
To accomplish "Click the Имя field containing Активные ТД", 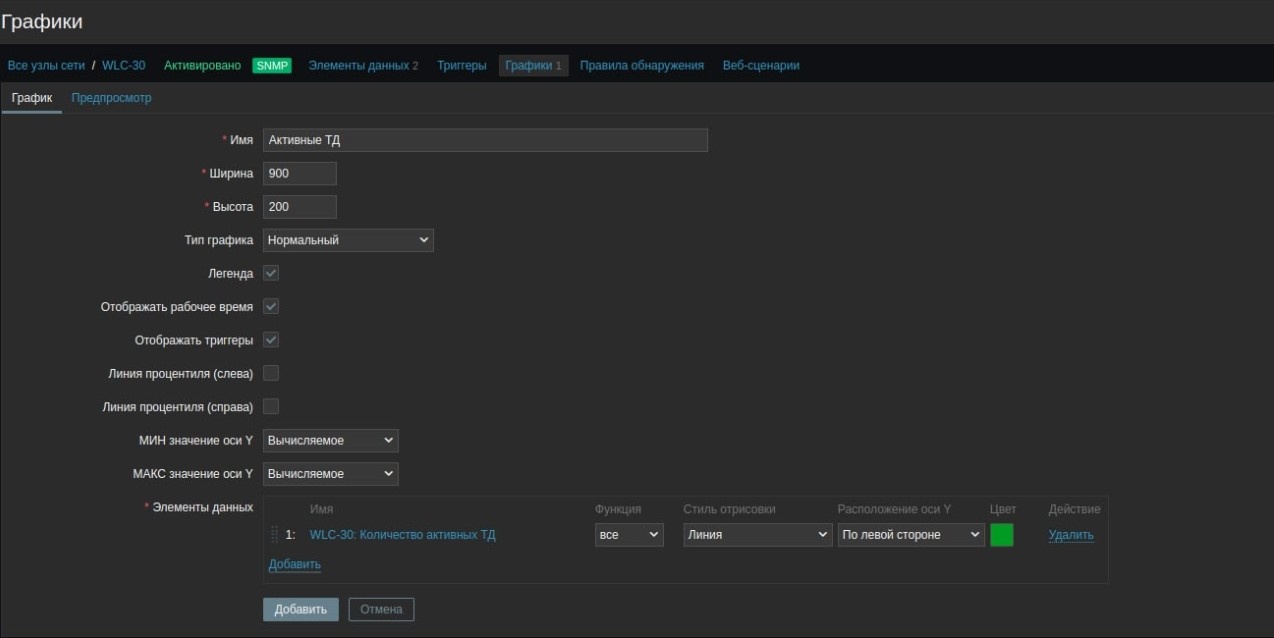I will (485, 140).
